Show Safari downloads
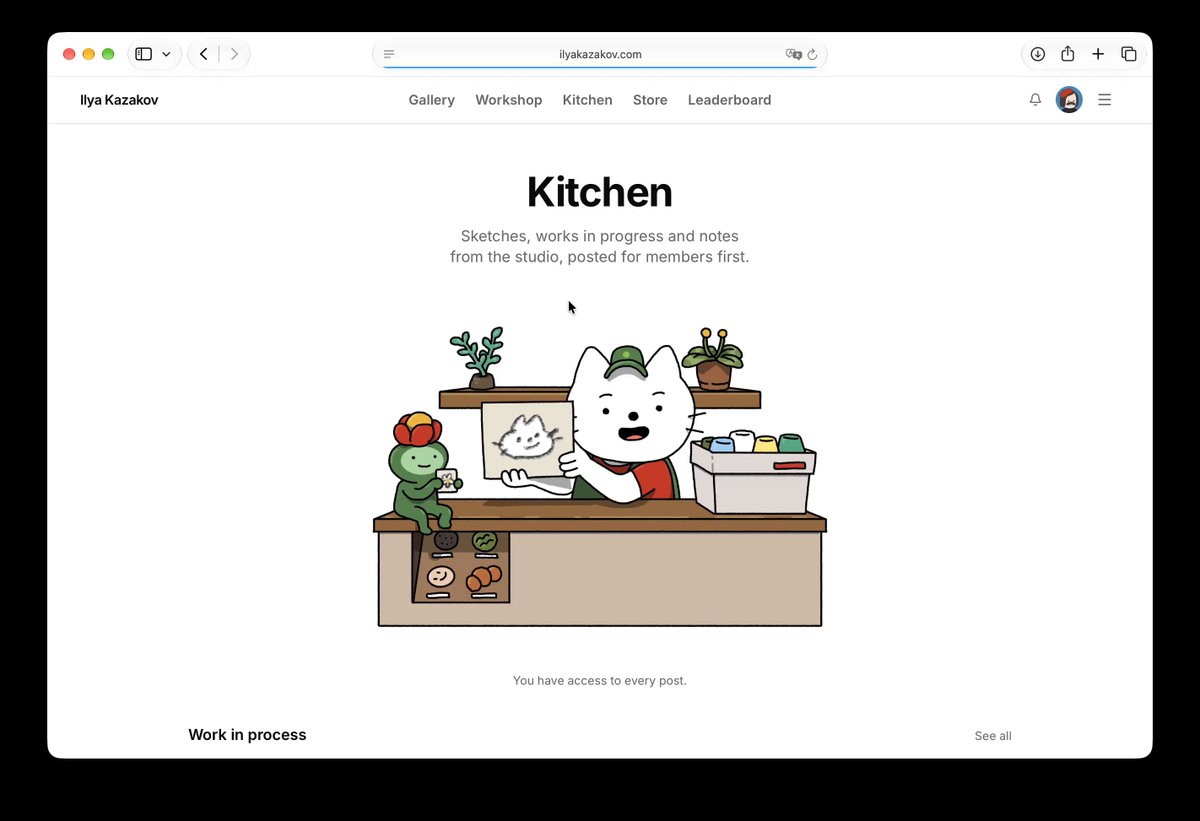1200x821 pixels. (x=1038, y=54)
